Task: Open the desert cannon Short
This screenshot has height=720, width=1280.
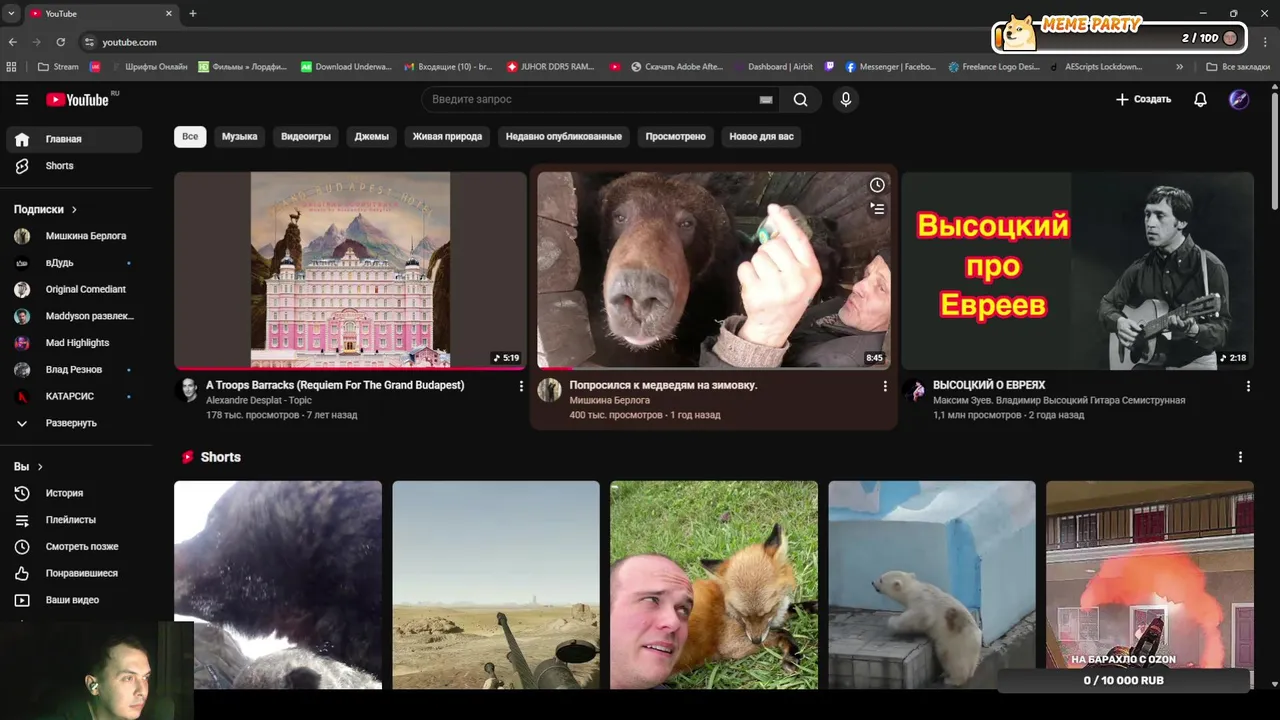Action: 496,585
